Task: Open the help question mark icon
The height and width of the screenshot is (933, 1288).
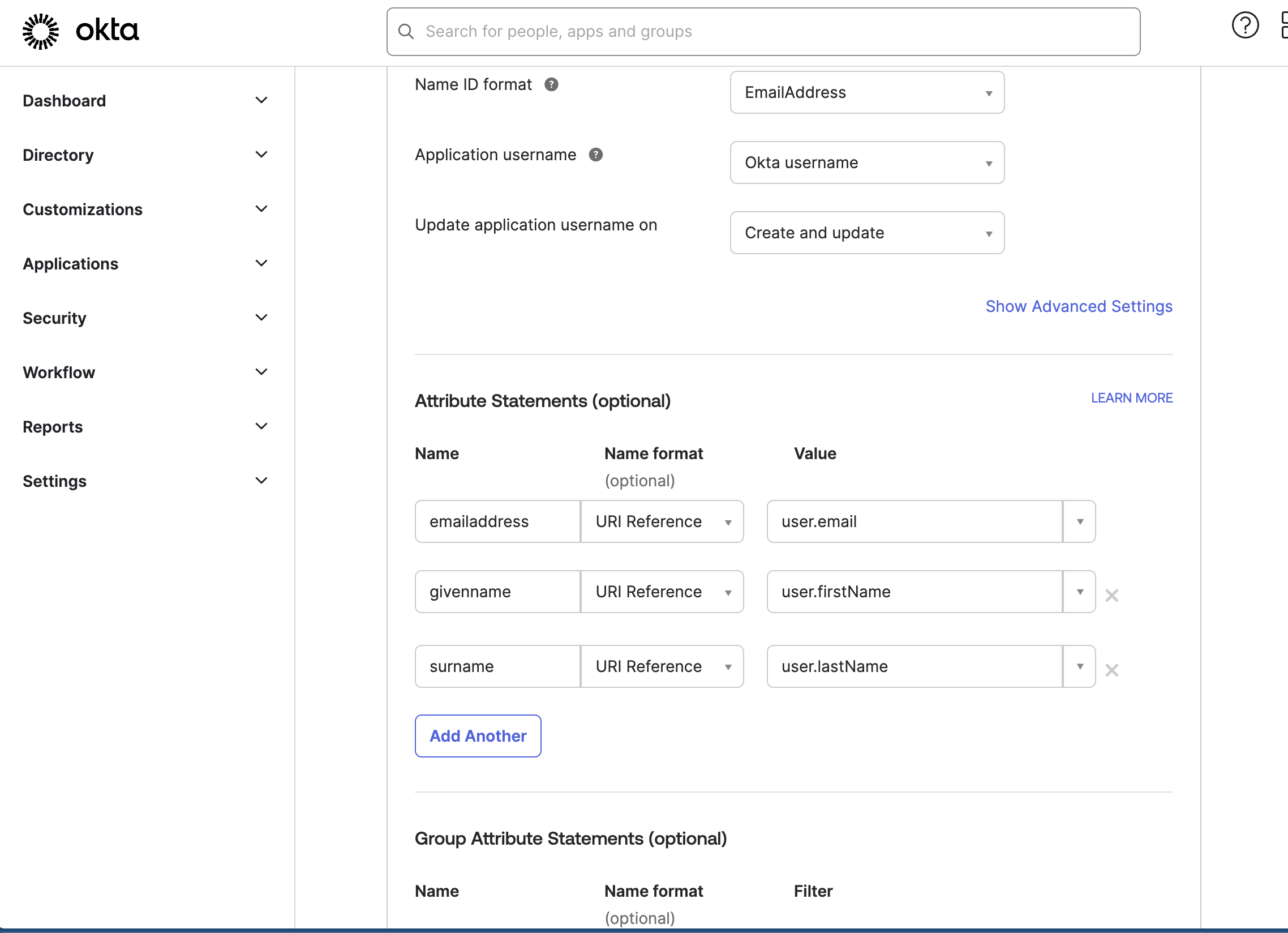Action: [1245, 25]
